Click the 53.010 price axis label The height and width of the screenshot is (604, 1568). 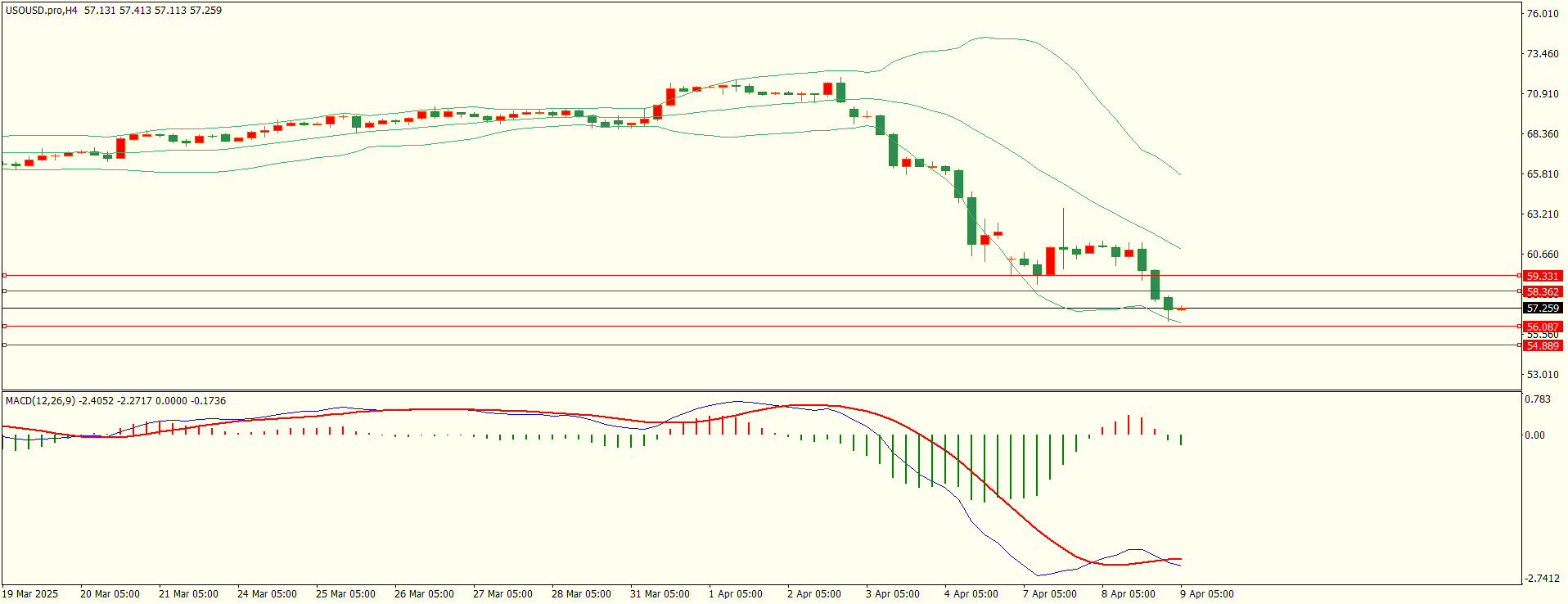(x=1543, y=375)
